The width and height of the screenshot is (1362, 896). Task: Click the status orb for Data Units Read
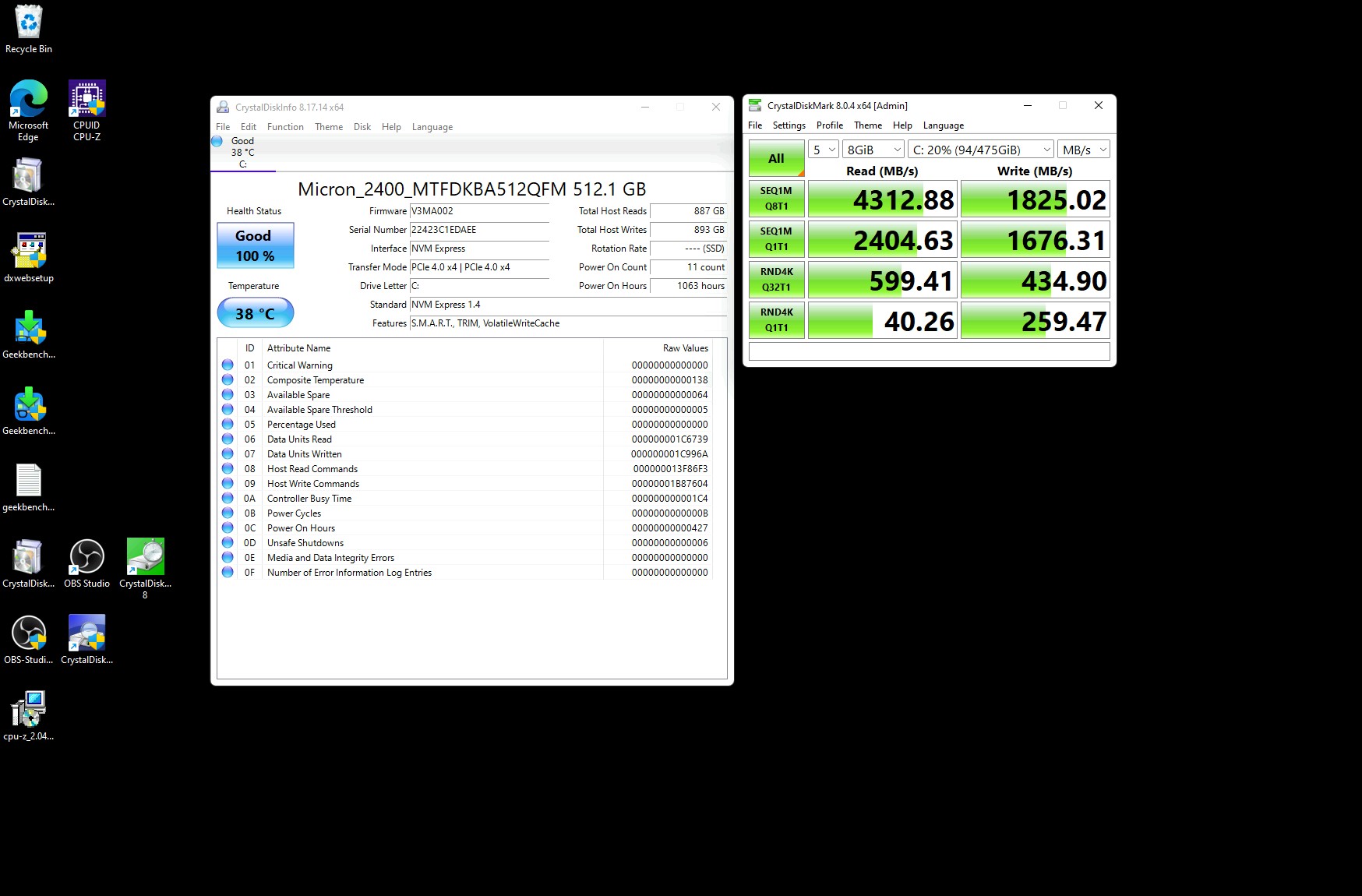point(228,439)
